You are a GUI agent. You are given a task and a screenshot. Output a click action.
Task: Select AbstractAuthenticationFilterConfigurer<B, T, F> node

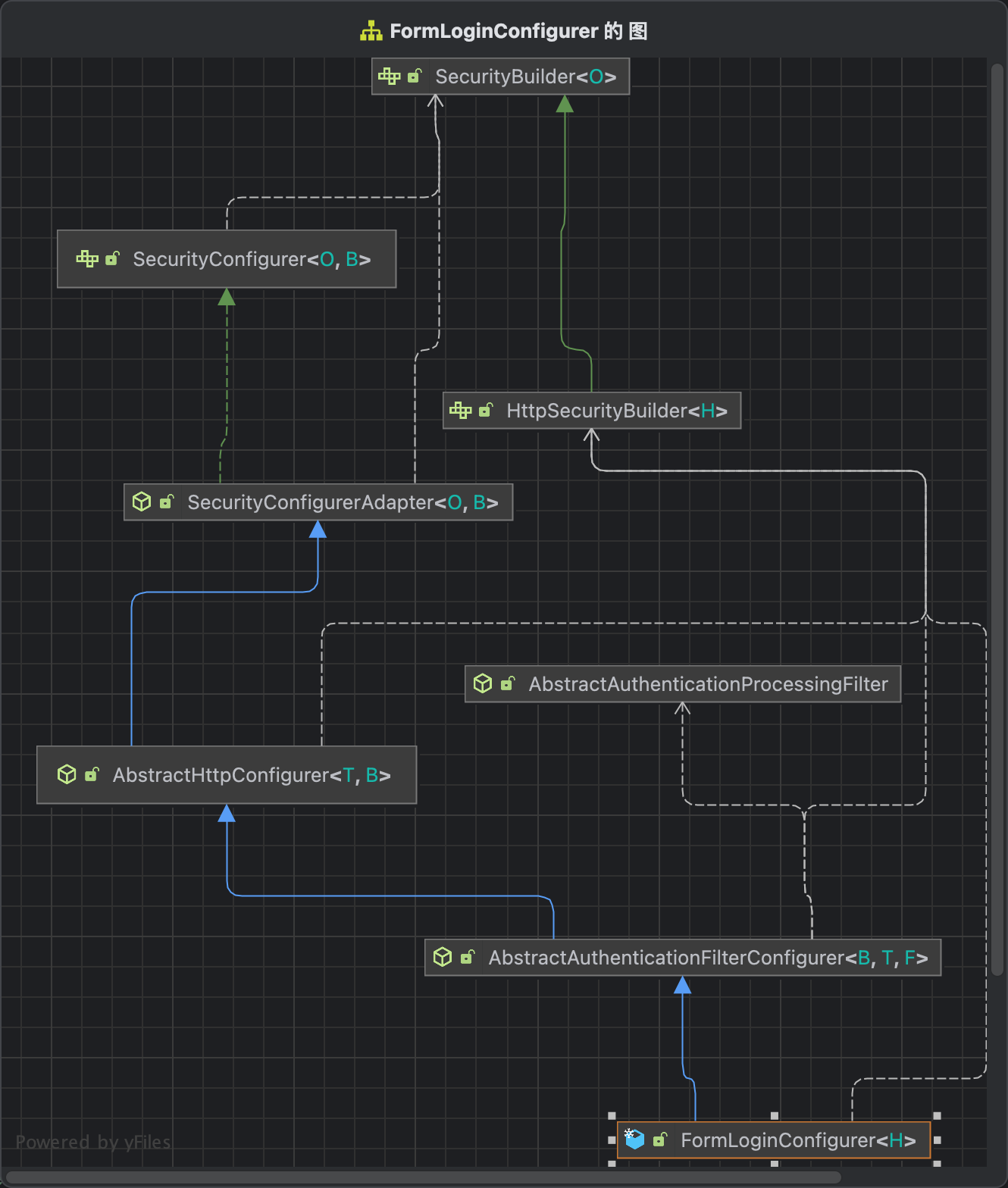point(707,958)
